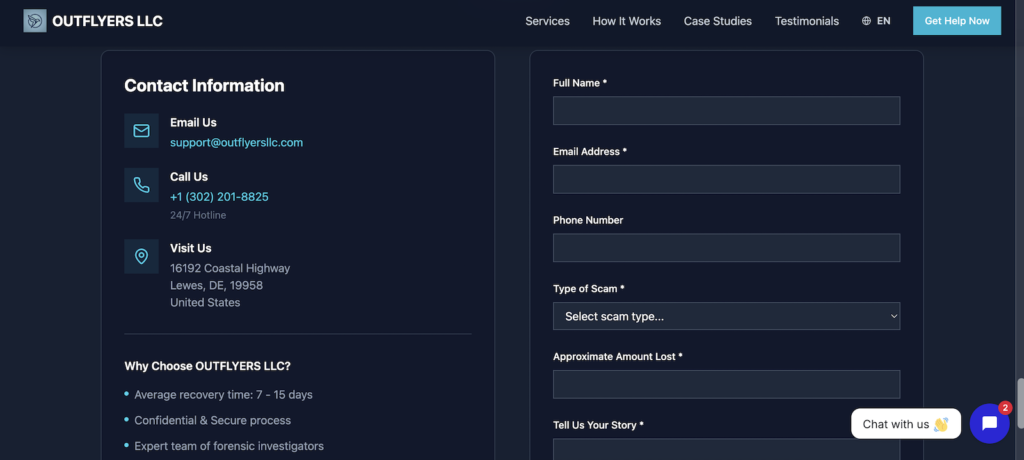
Task: Click Confidential & Secure process bullet
Action: (212, 421)
